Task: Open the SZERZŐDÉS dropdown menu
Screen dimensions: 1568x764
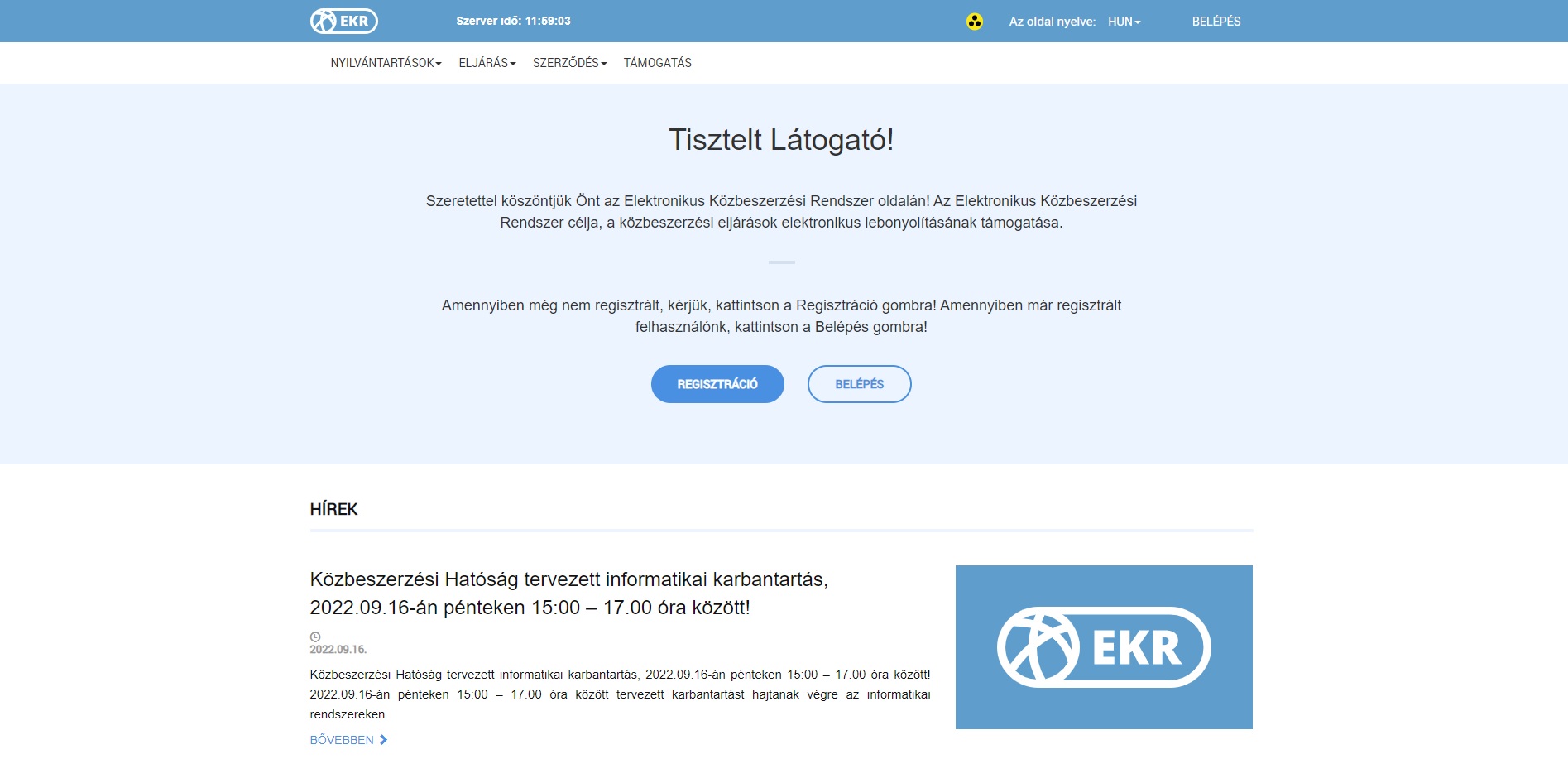Action: [569, 63]
